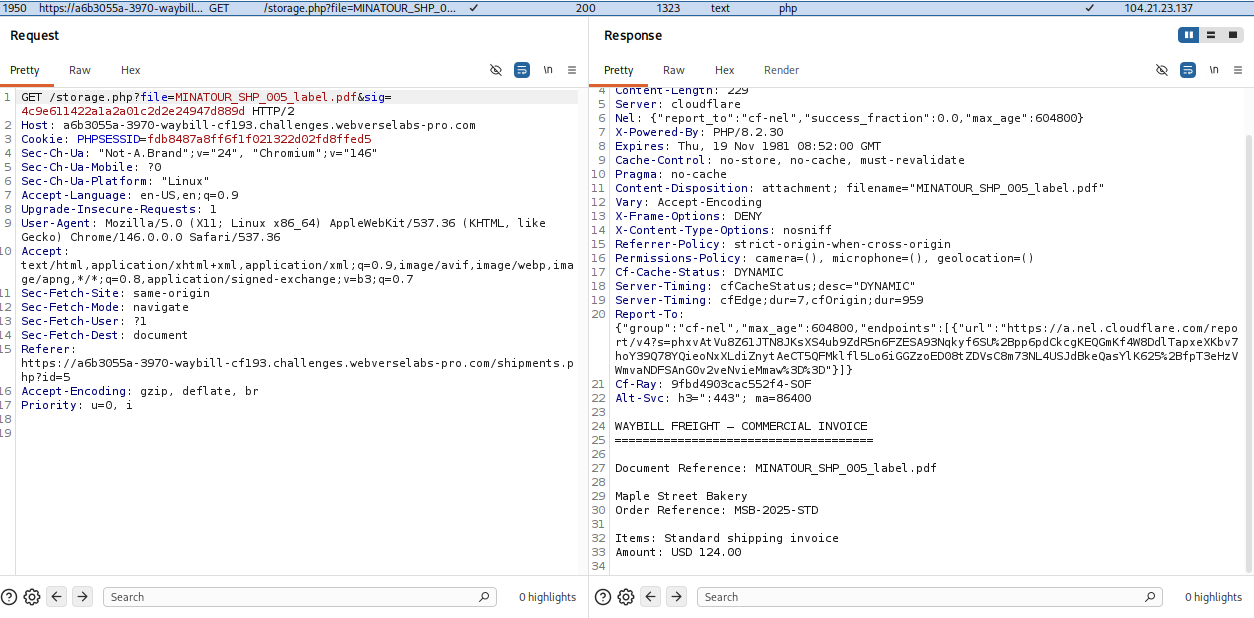Select top-bottom split layout icon

coord(1210,35)
